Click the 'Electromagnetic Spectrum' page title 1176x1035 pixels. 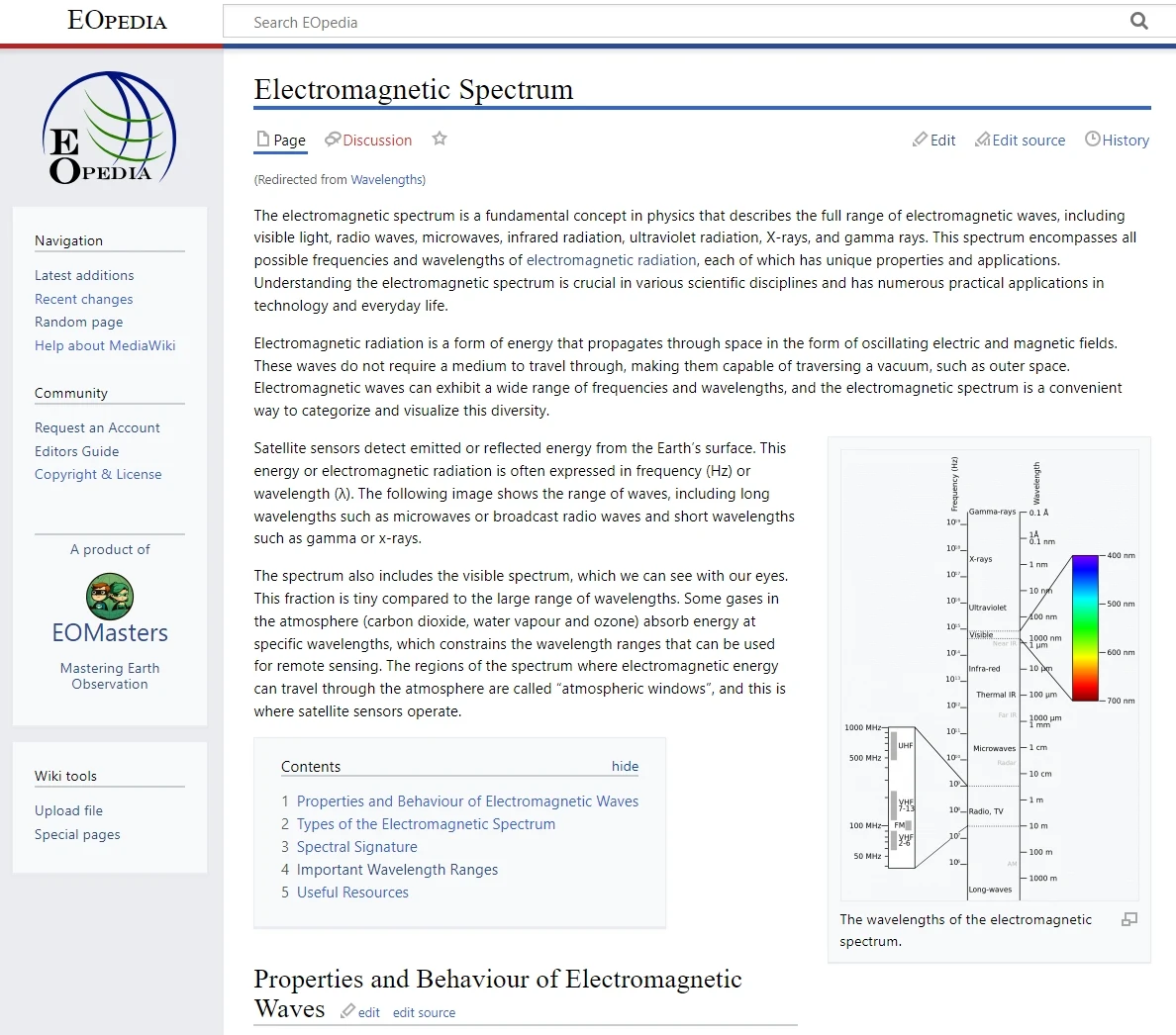coord(413,89)
